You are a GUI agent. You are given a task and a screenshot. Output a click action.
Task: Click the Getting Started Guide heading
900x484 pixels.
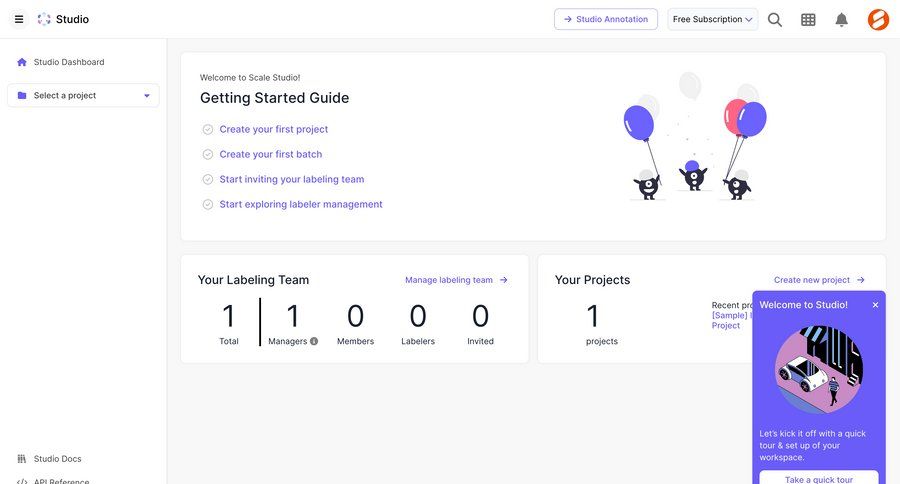[x=274, y=98]
